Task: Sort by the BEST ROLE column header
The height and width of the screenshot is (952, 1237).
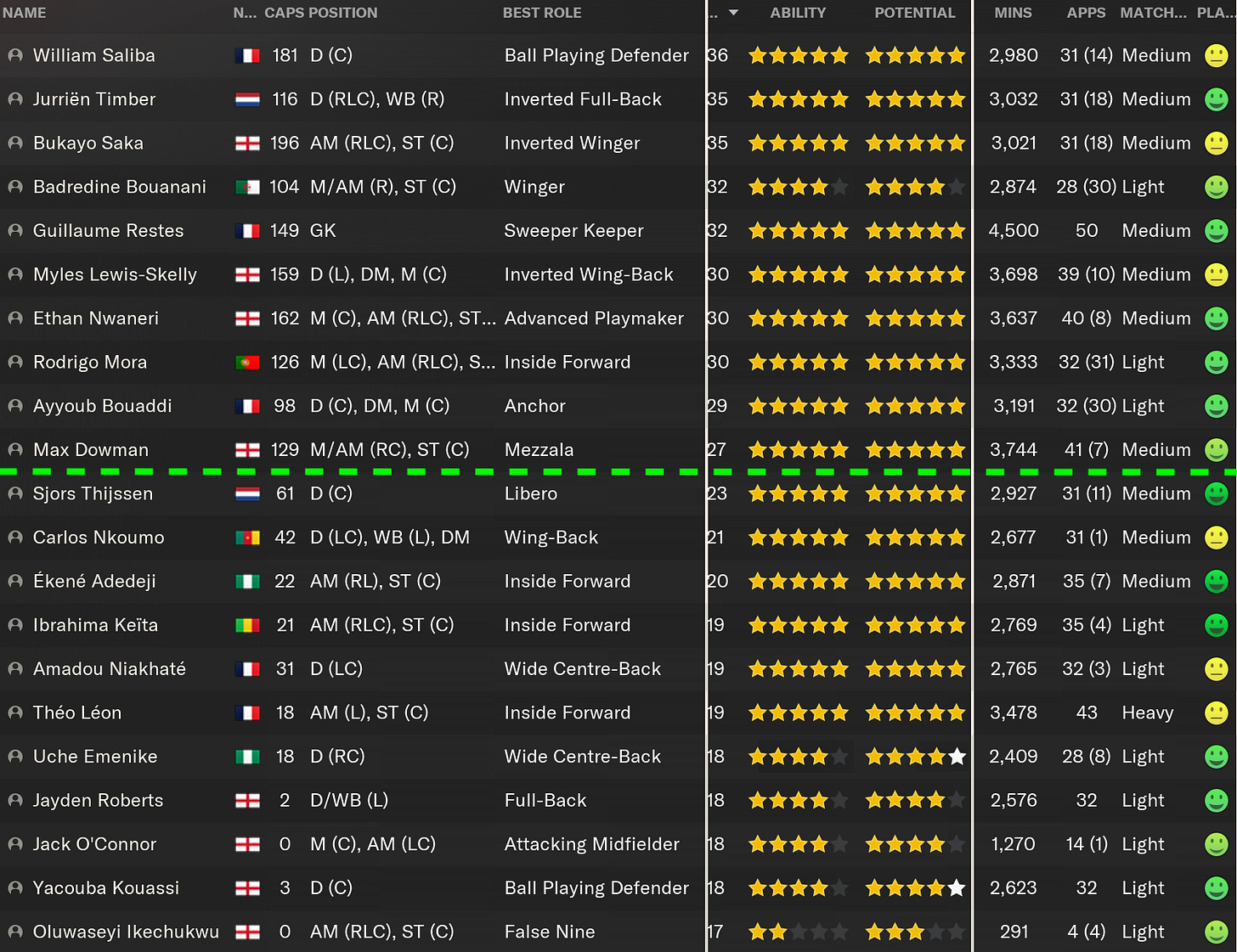Action: click(542, 13)
